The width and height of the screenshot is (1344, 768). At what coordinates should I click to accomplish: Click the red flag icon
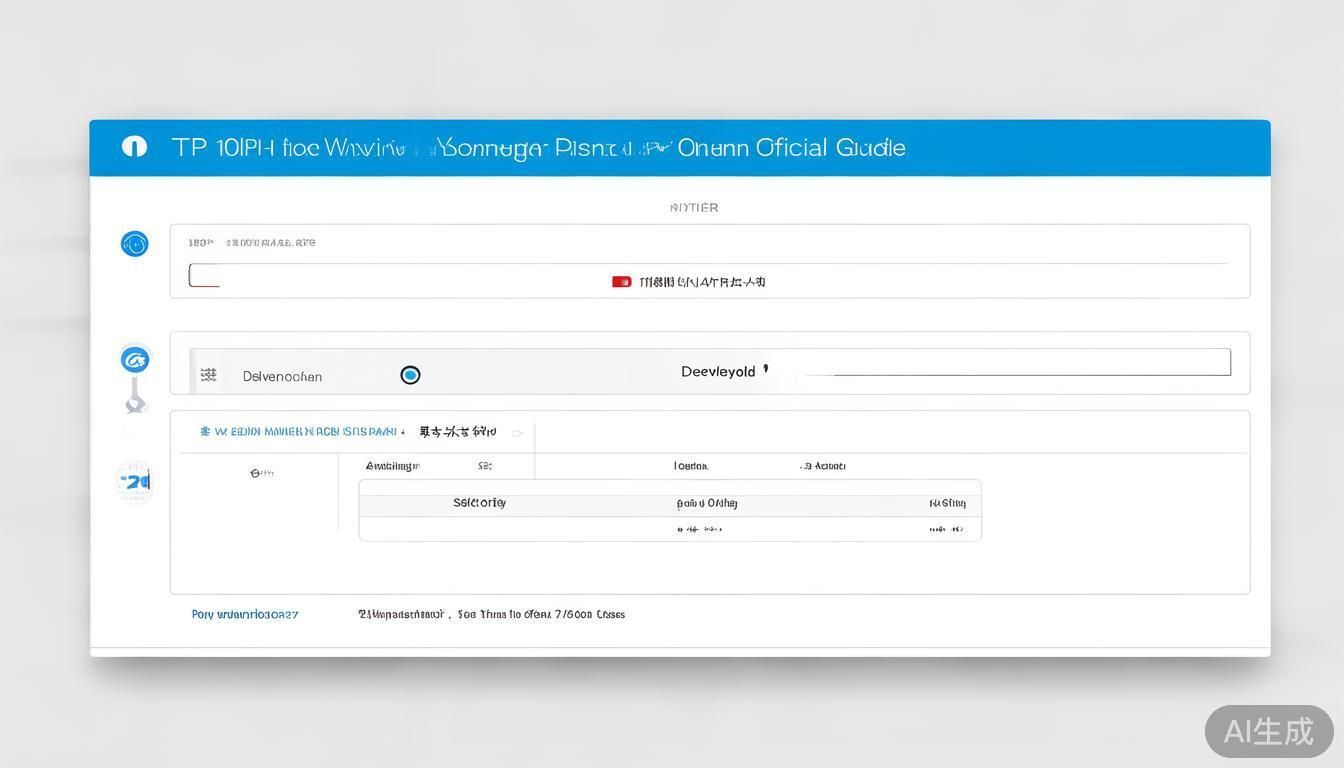click(x=621, y=282)
